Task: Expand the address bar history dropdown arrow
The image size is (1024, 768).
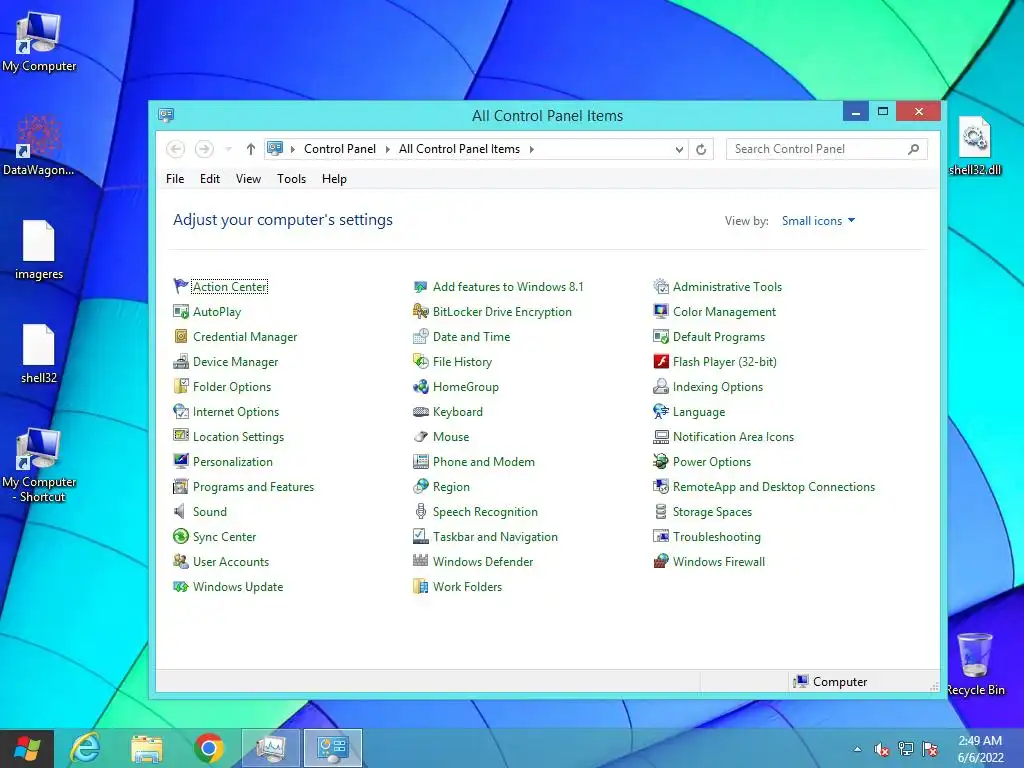Action: coord(679,149)
